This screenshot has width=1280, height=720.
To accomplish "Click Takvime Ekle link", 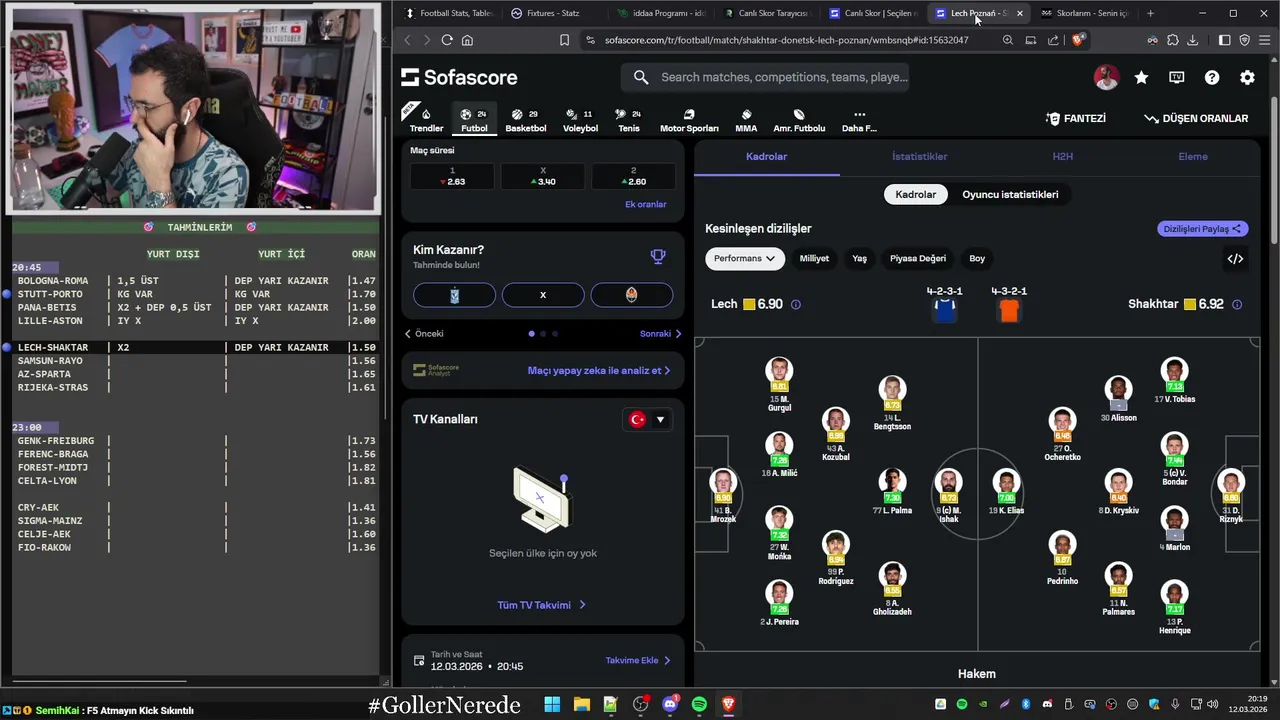I will (x=637, y=660).
